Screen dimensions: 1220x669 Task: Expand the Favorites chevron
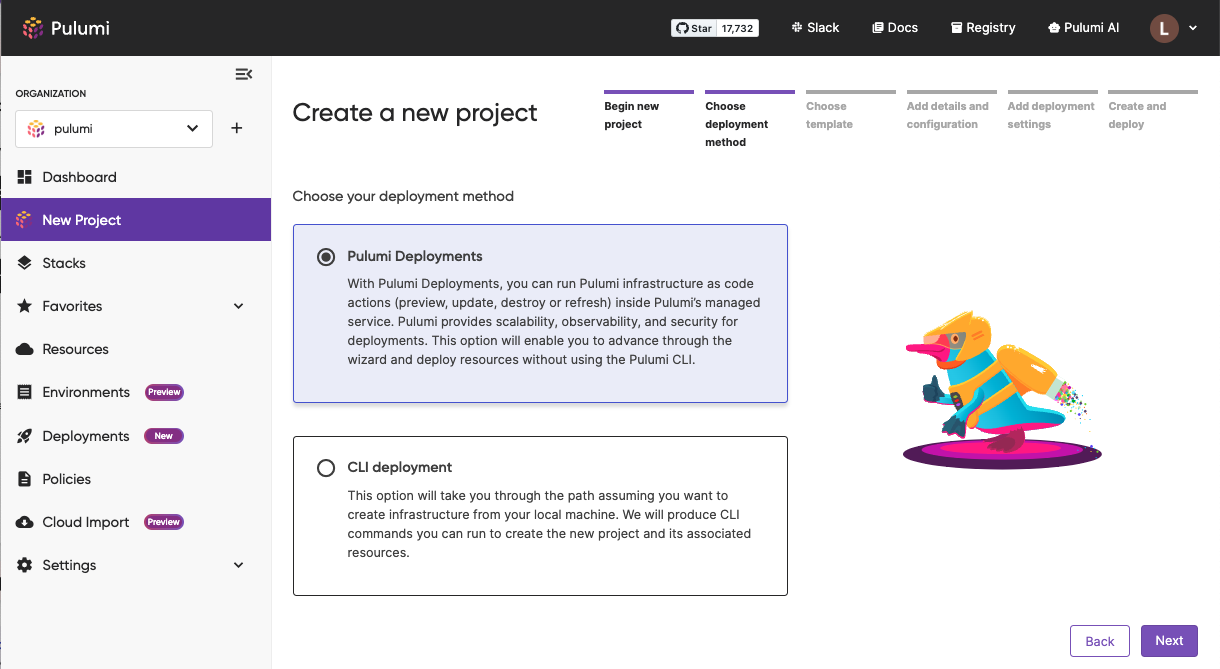pos(238,306)
